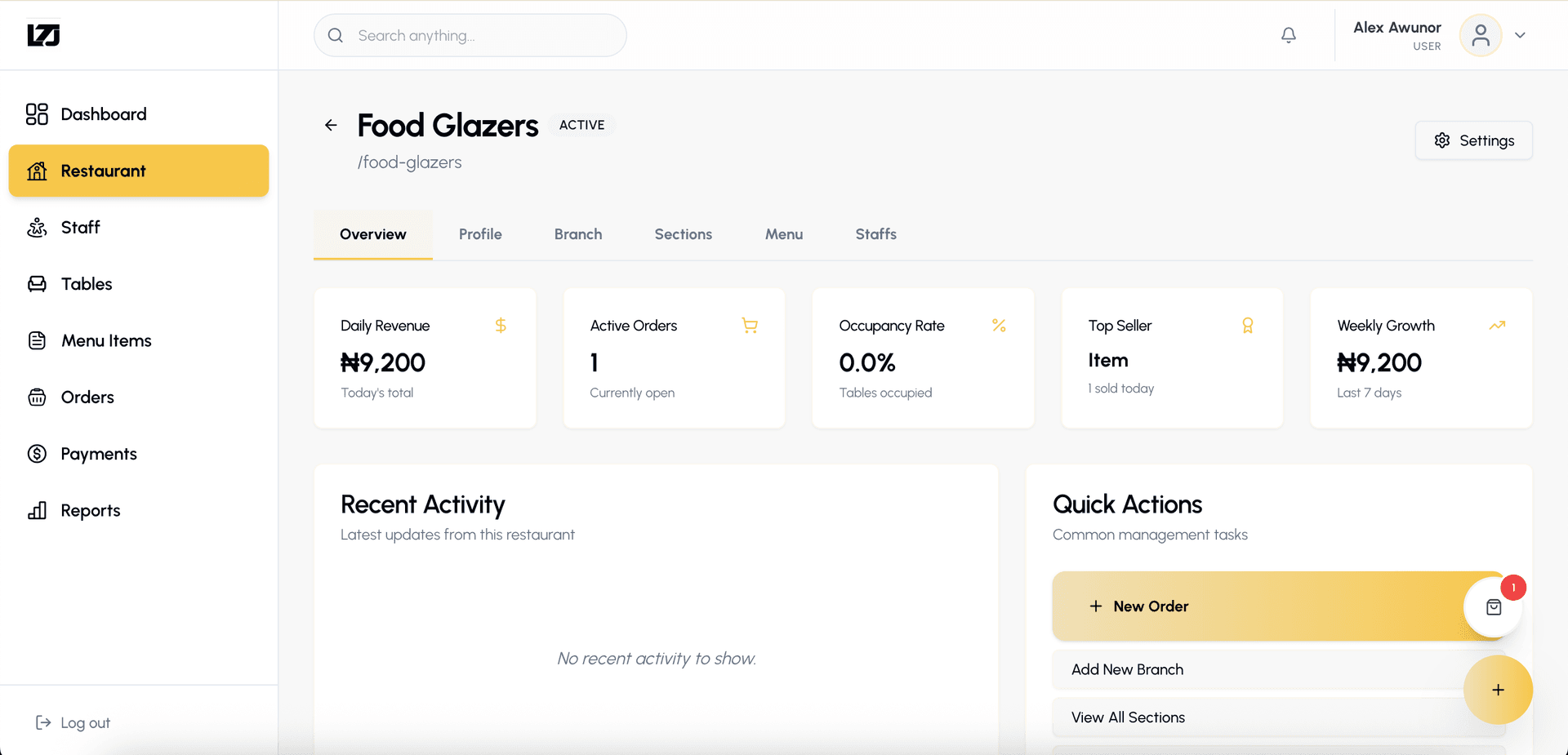Click the ACTIVE status badge
The height and width of the screenshot is (755, 1568).
[x=581, y=124]
